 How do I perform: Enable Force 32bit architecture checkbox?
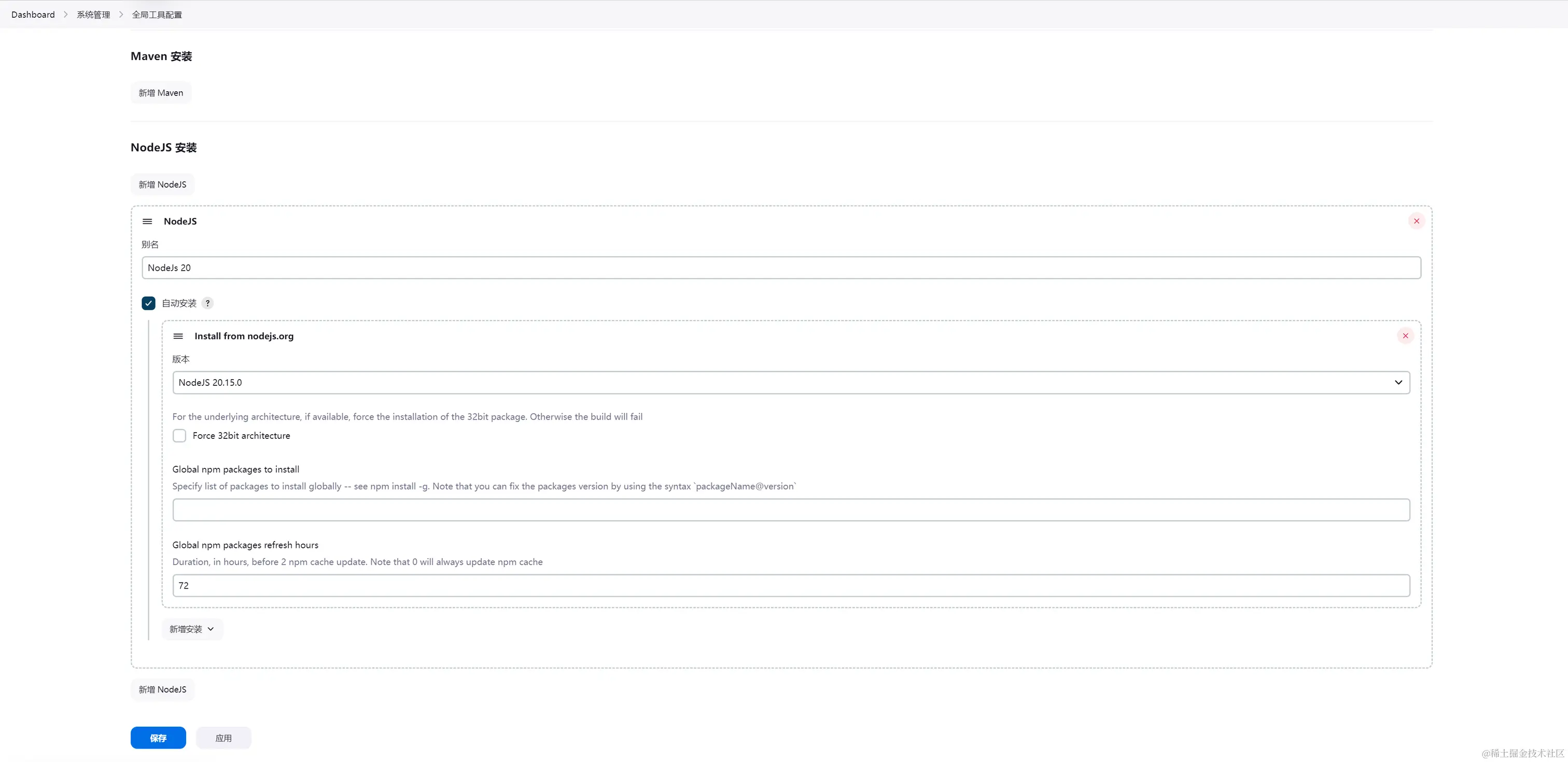click(x=179, y=436)
